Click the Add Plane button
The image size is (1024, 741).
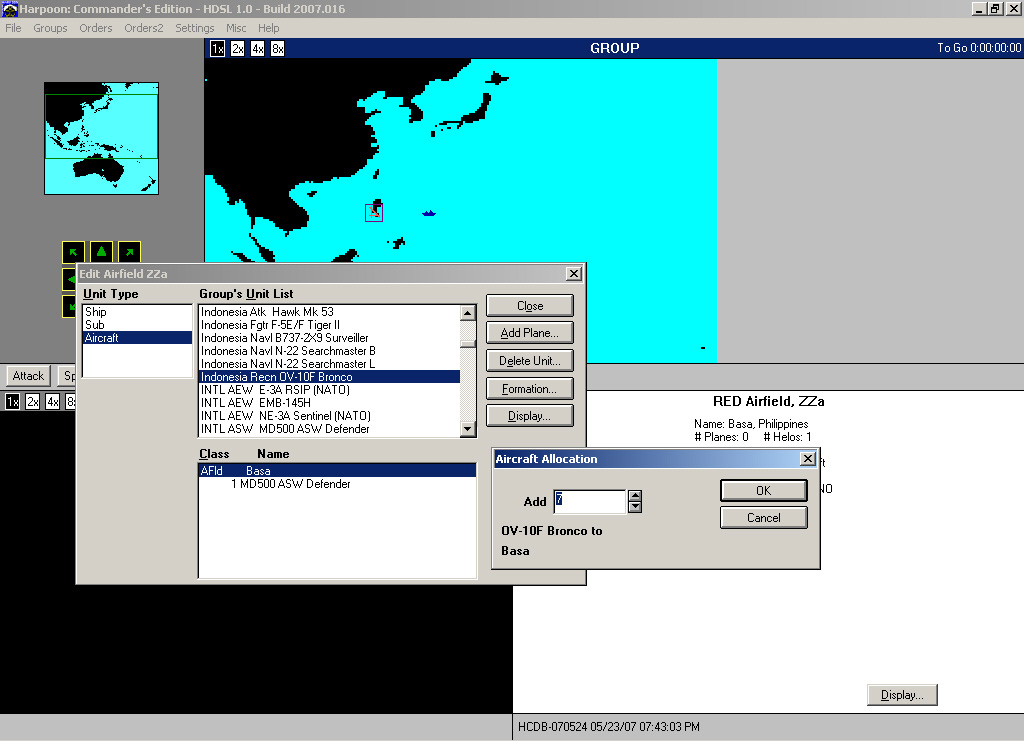click(529, 333)
